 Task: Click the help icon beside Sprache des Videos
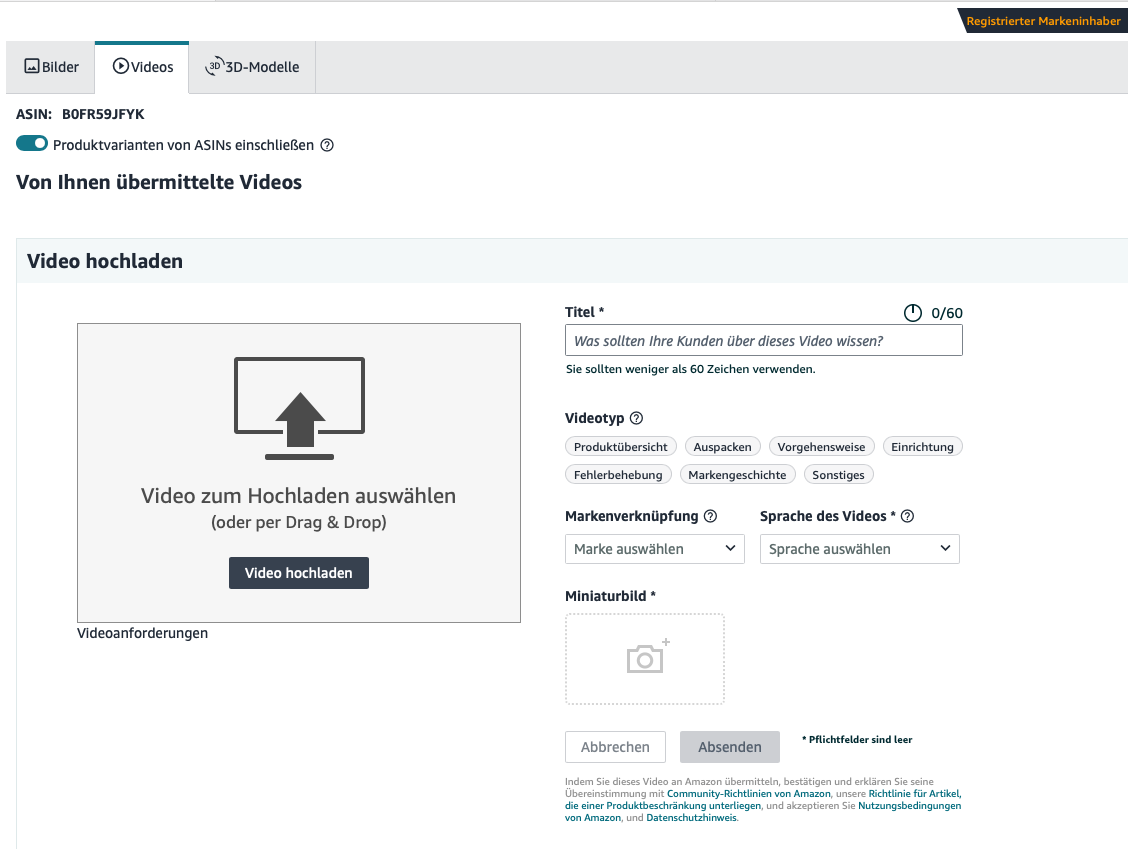[x=907, y=516]
